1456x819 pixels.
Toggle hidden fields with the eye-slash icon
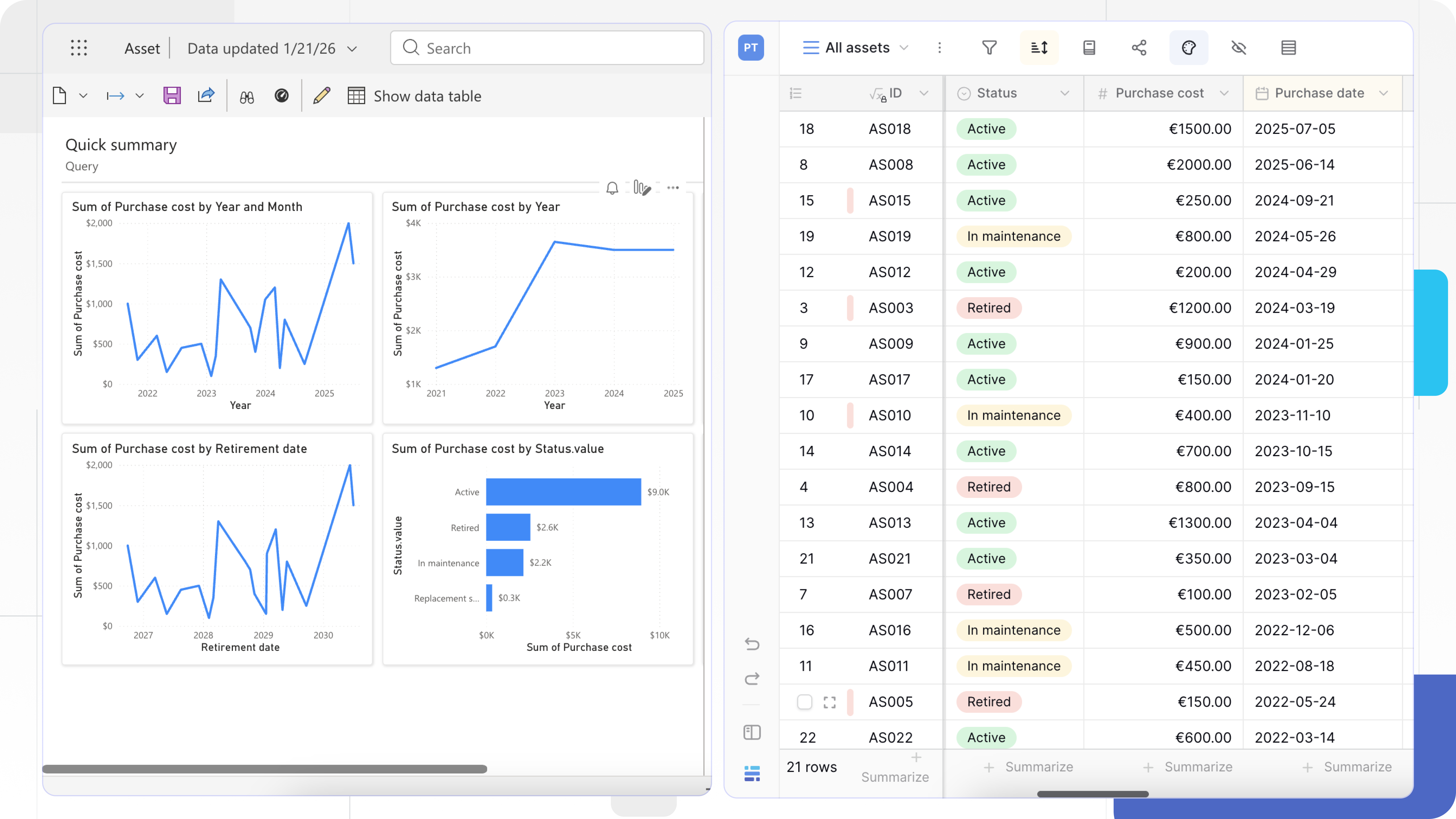pyautogui.click(x=1238, y=47)
